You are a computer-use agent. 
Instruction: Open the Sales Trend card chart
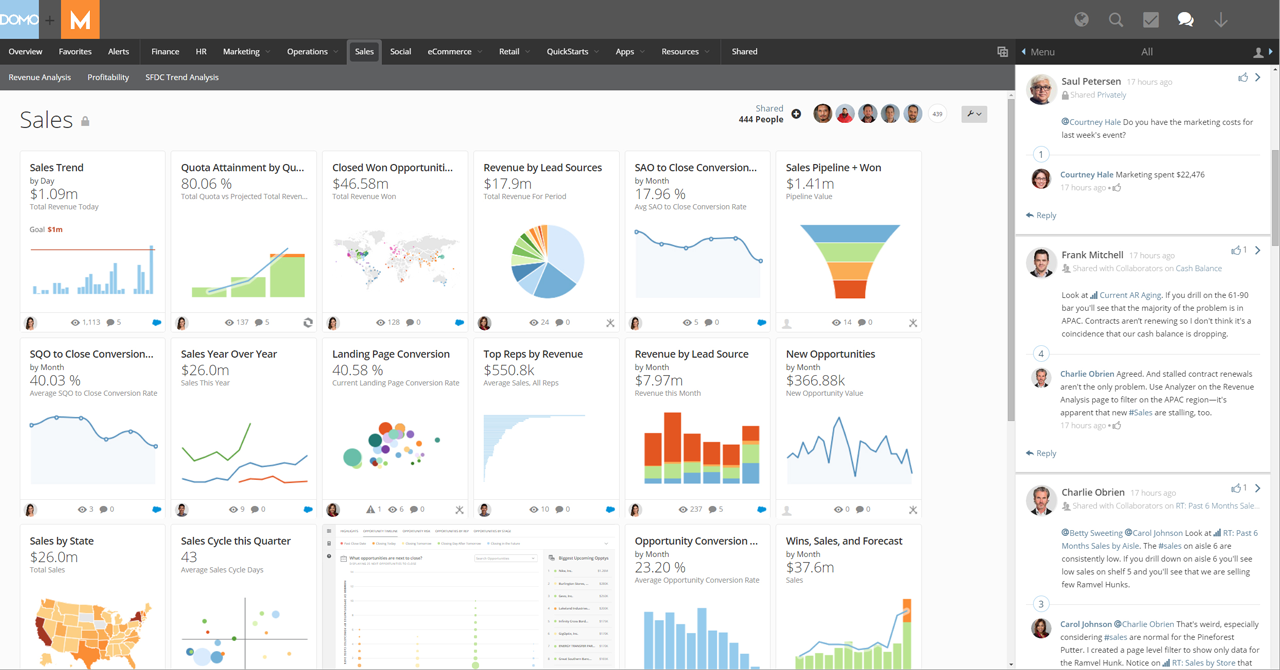click(92, 268)
